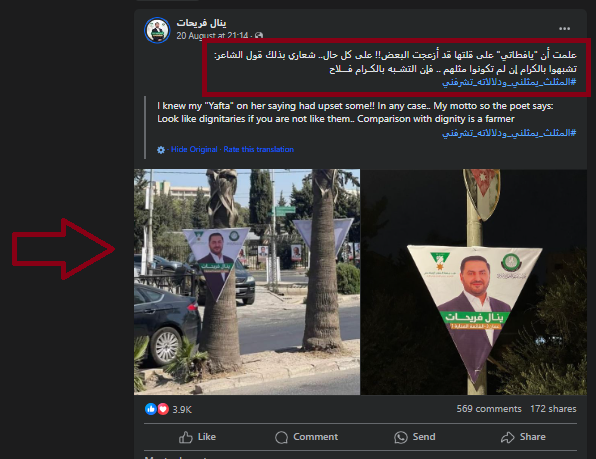Open the 569 comments link
The image size is (596, 459).
[489, 409]
